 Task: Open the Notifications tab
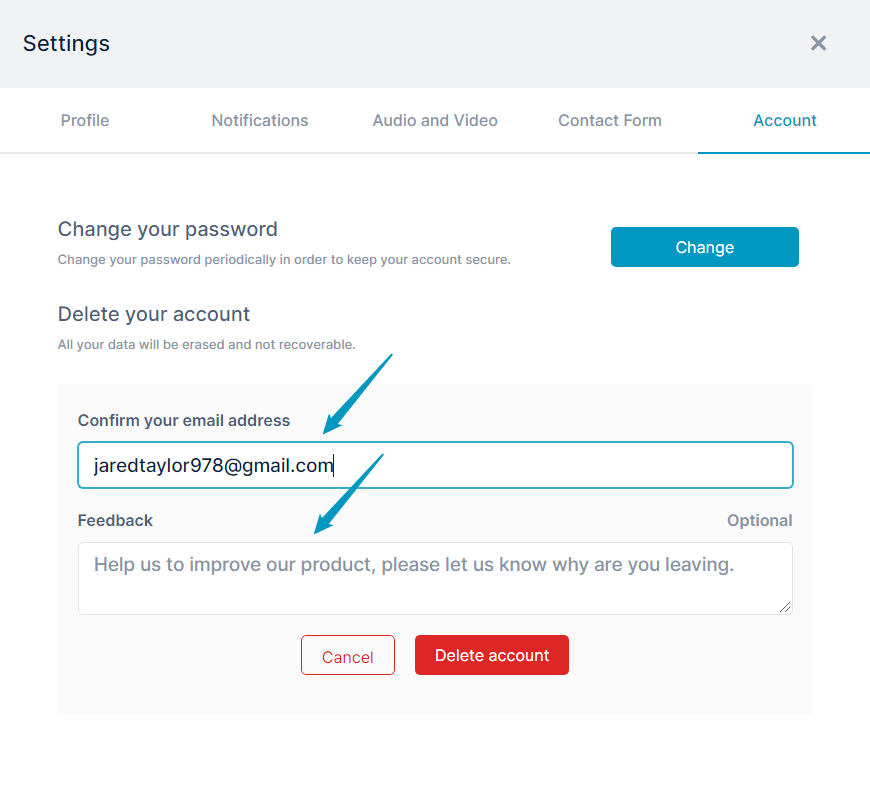[x=260, y=120]
